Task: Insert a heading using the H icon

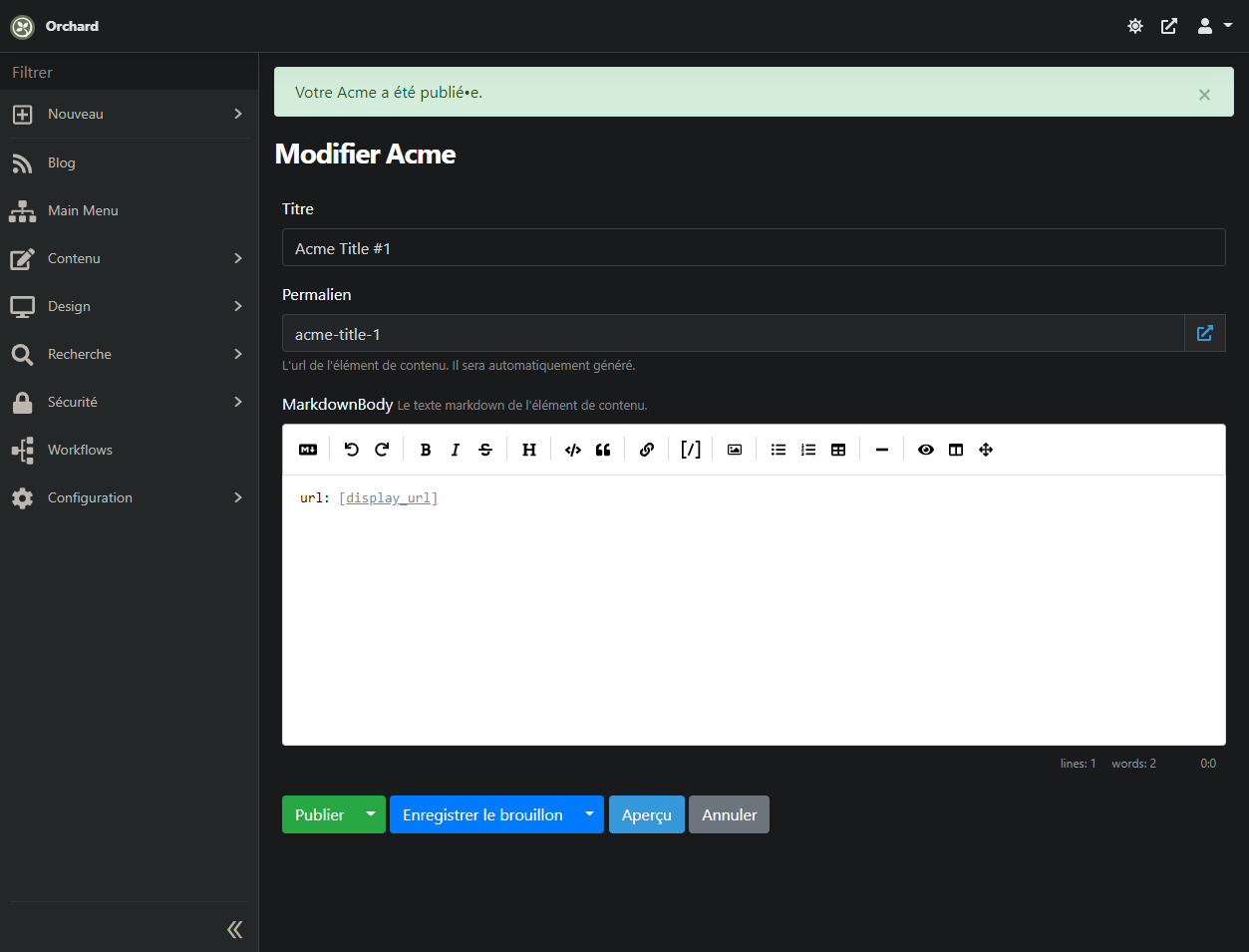Action: pos(529,450)
